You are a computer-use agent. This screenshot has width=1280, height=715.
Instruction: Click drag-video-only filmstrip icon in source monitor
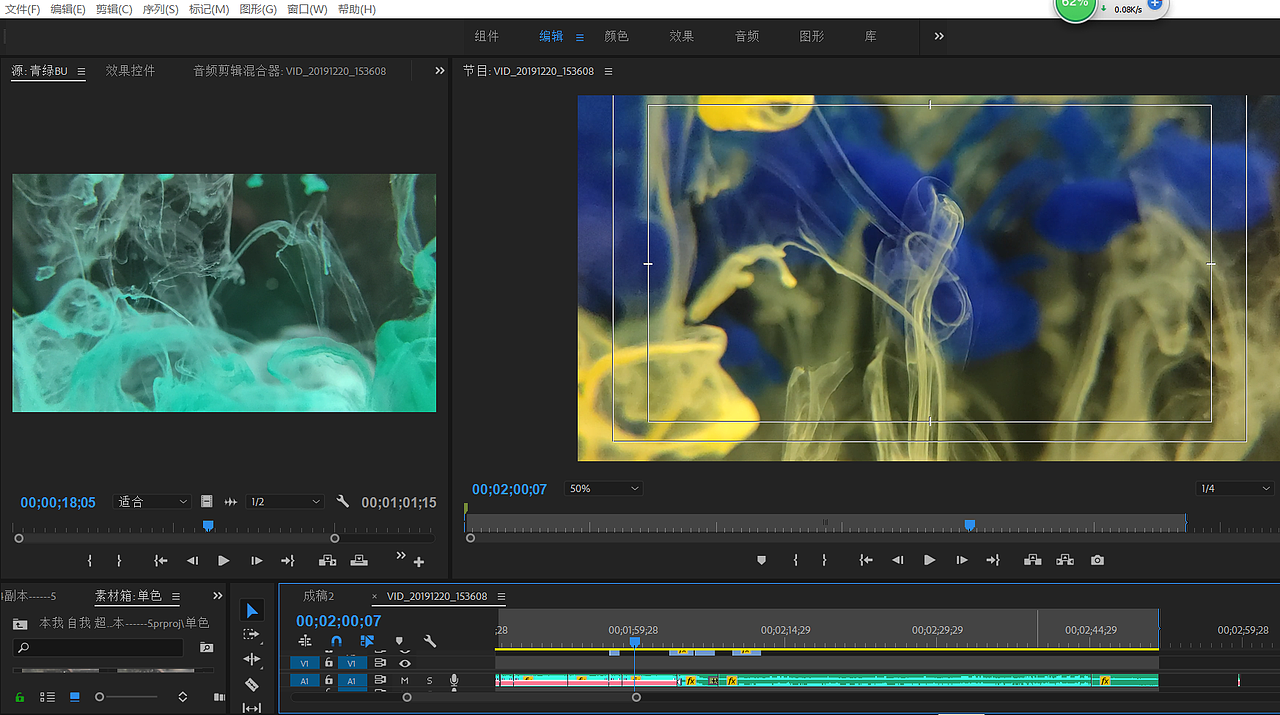pyautogui.click(x=206, y=502)
